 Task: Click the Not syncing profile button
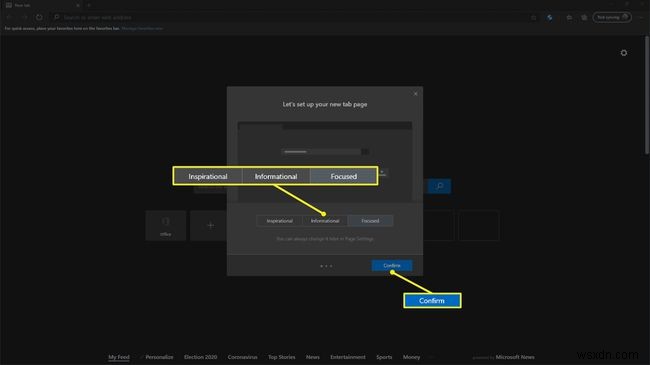612,17
